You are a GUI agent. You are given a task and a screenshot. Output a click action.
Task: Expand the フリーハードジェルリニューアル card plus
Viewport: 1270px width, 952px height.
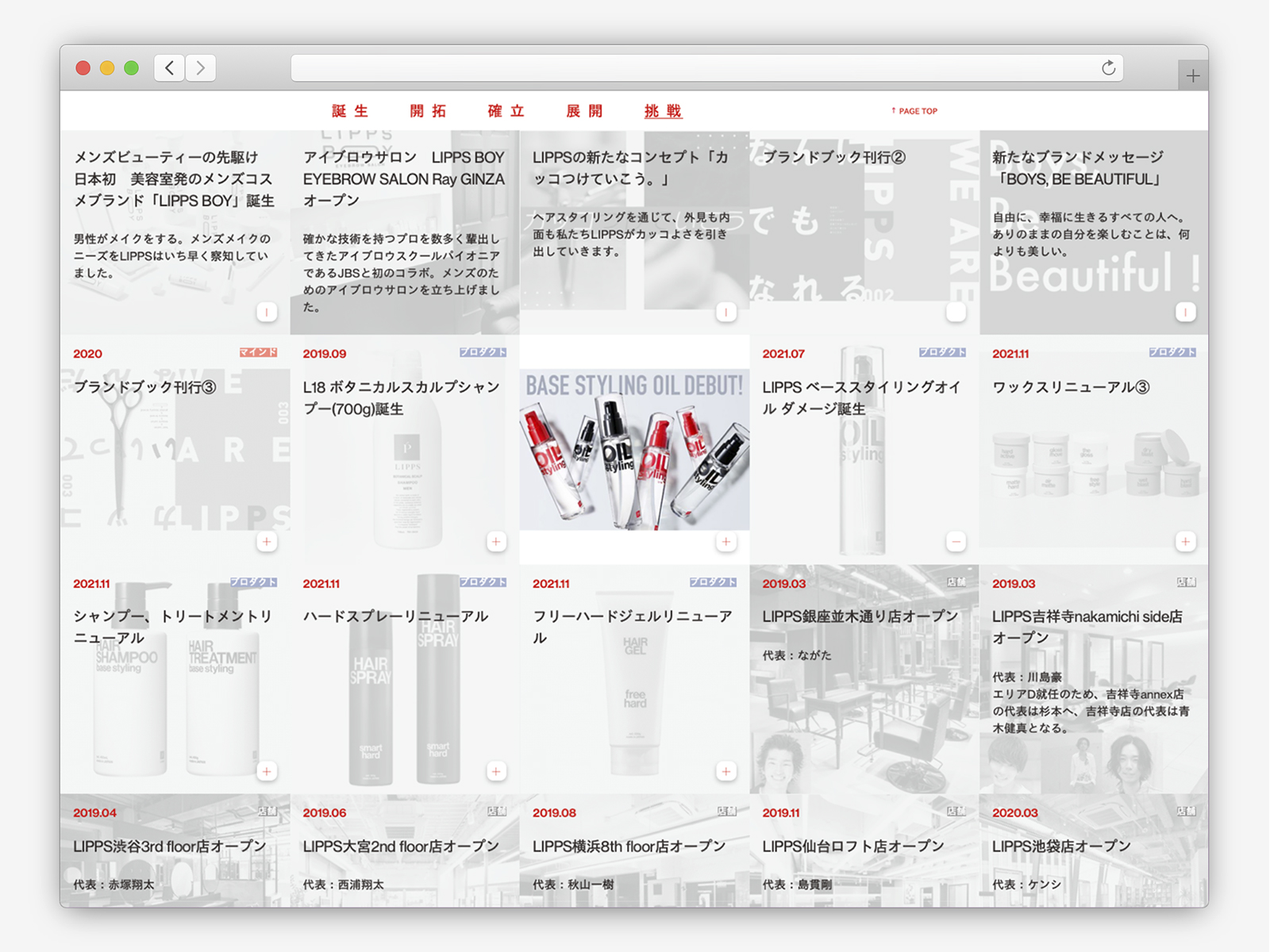point(726,771)
